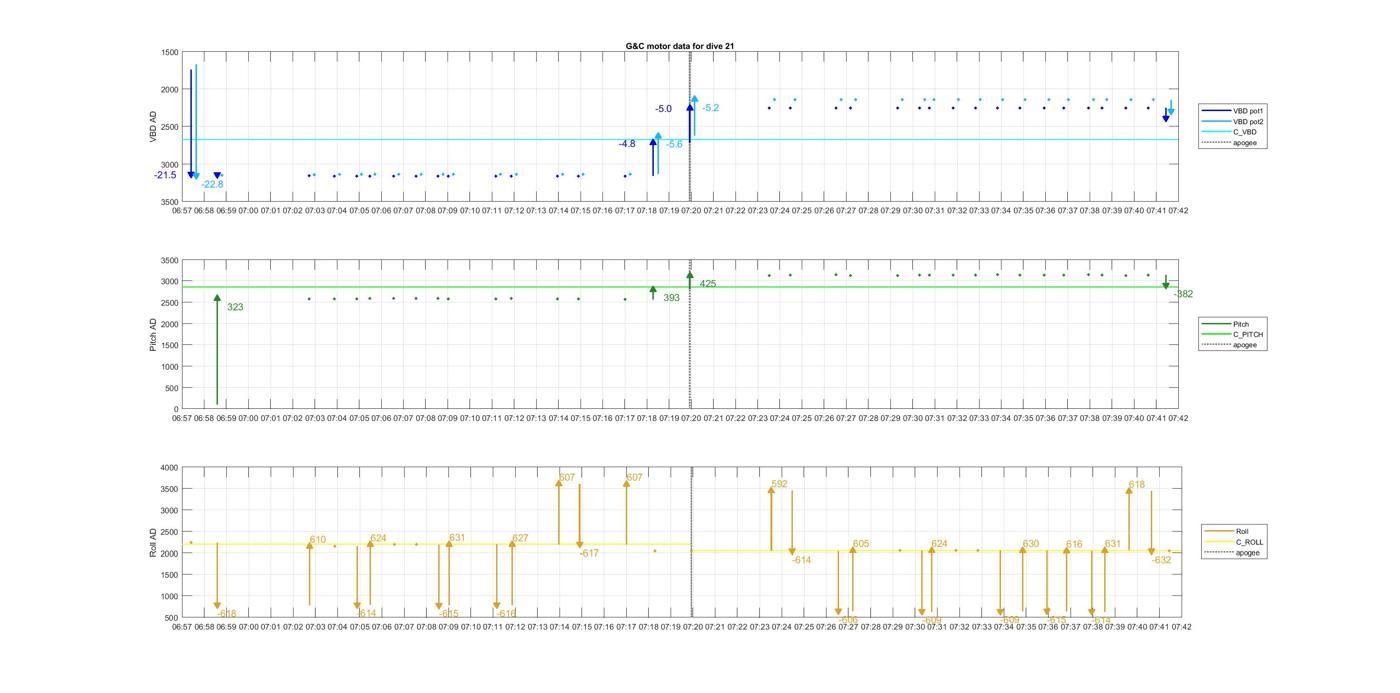The height and width of the screenshot is (693, 1400).
Task: Click the '-382' pitch data label
Action: 1183,294
